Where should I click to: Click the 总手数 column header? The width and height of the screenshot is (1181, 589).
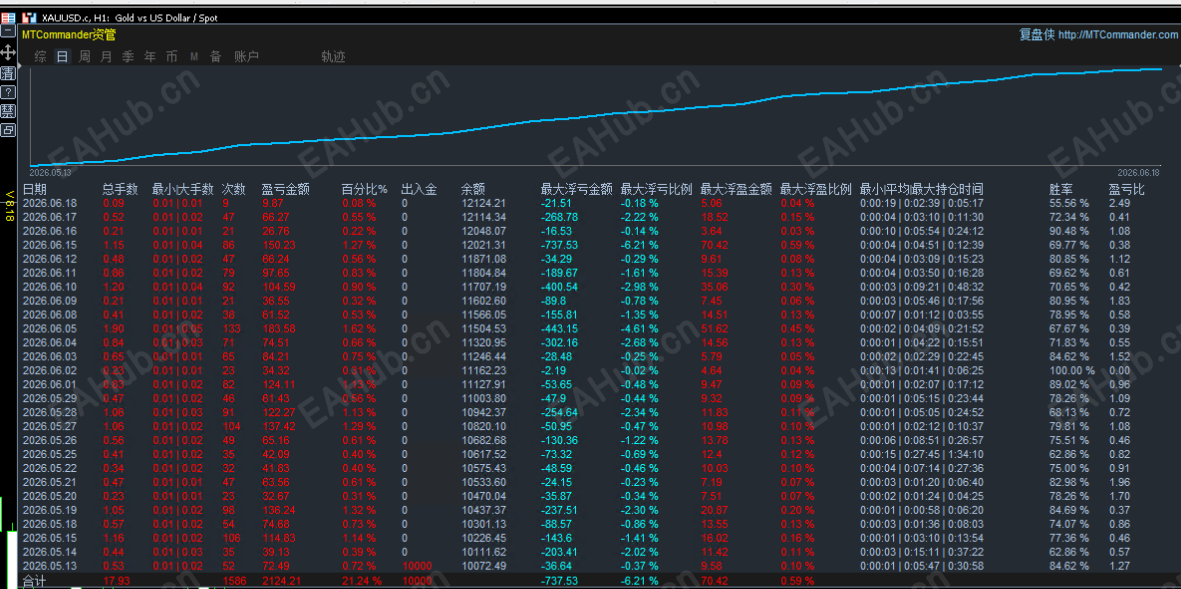click(x=120, y=189)
